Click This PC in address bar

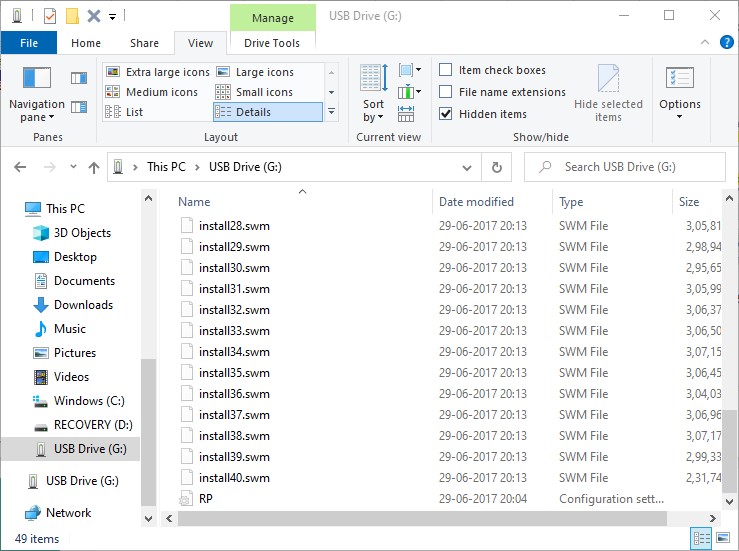coord(166,167)
